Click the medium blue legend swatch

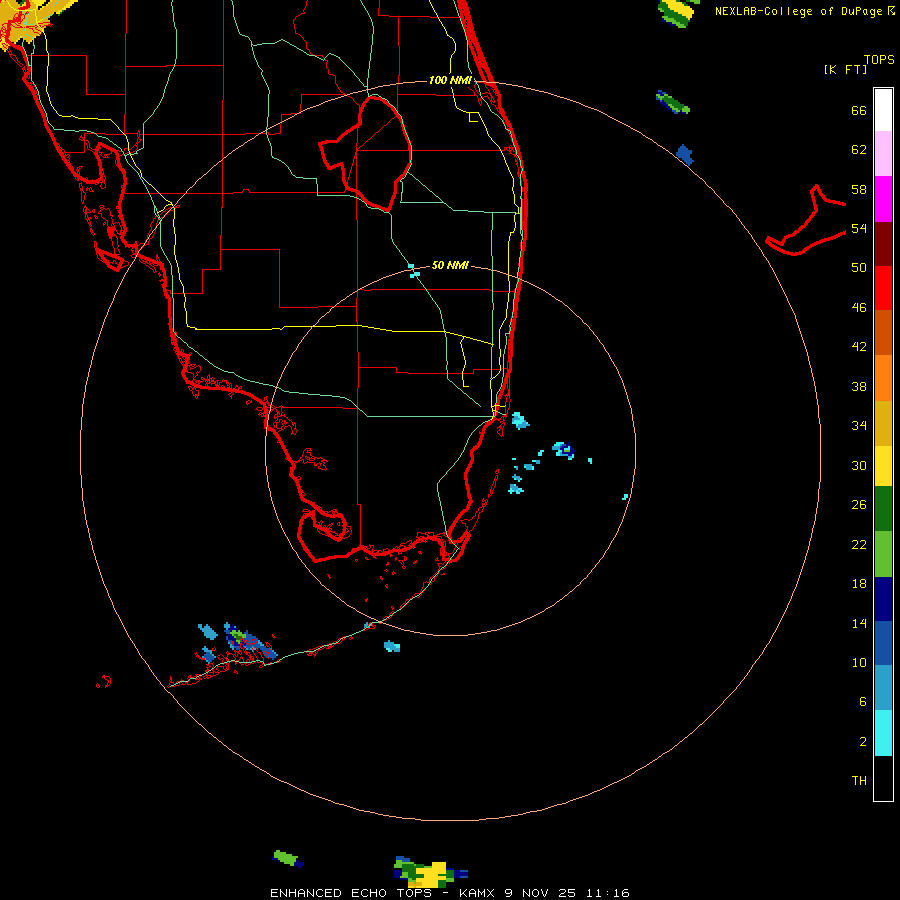coord(883,643)
